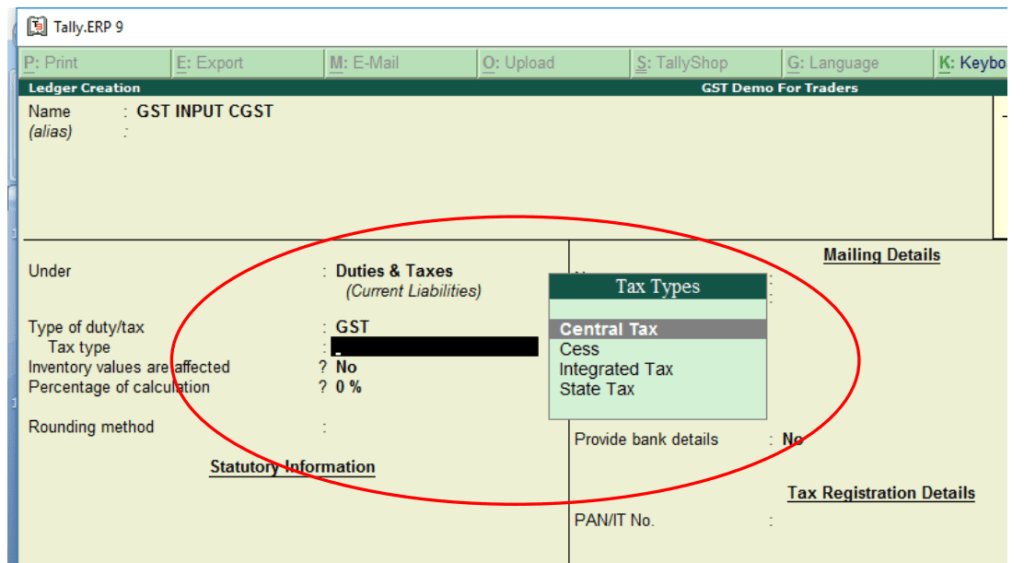Screen dimensions: 1024x563
Task: Toggle Inventory values are affected No value
Action: [x=346, y=367]
